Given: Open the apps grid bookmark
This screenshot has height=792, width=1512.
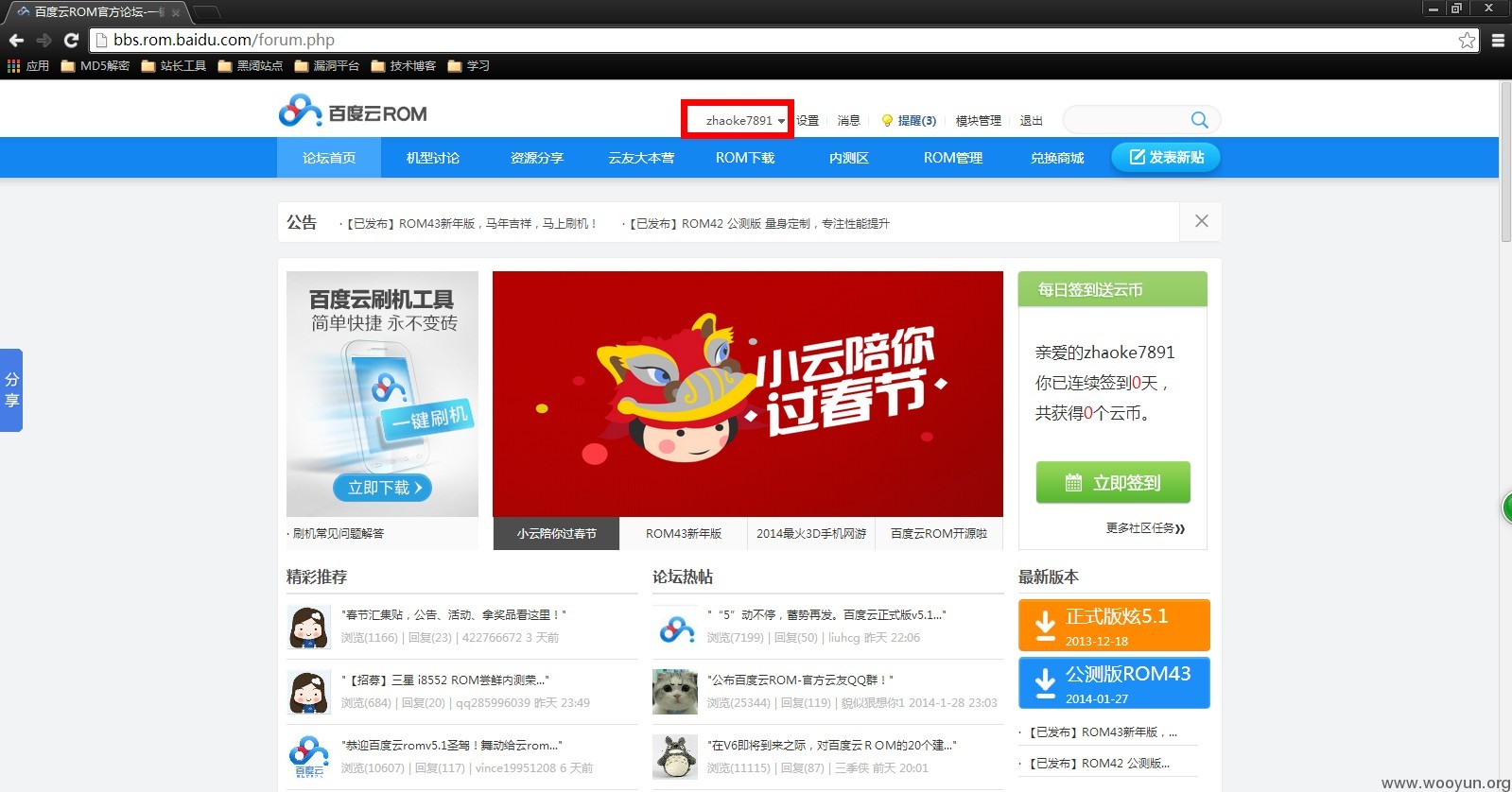Looking at the screenshot, I should click(x=28, y=66).
